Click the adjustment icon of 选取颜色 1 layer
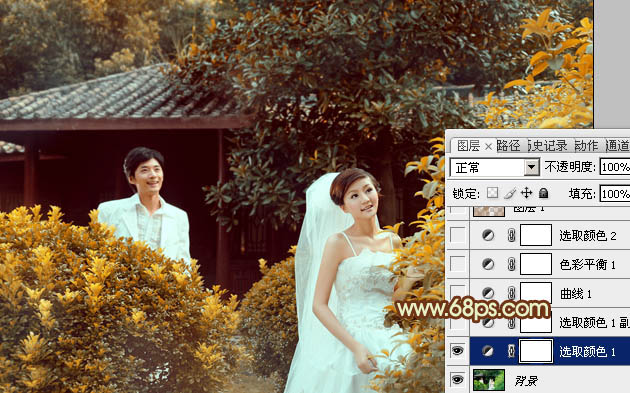The image size is (630, 393). [x=488, y=351]
